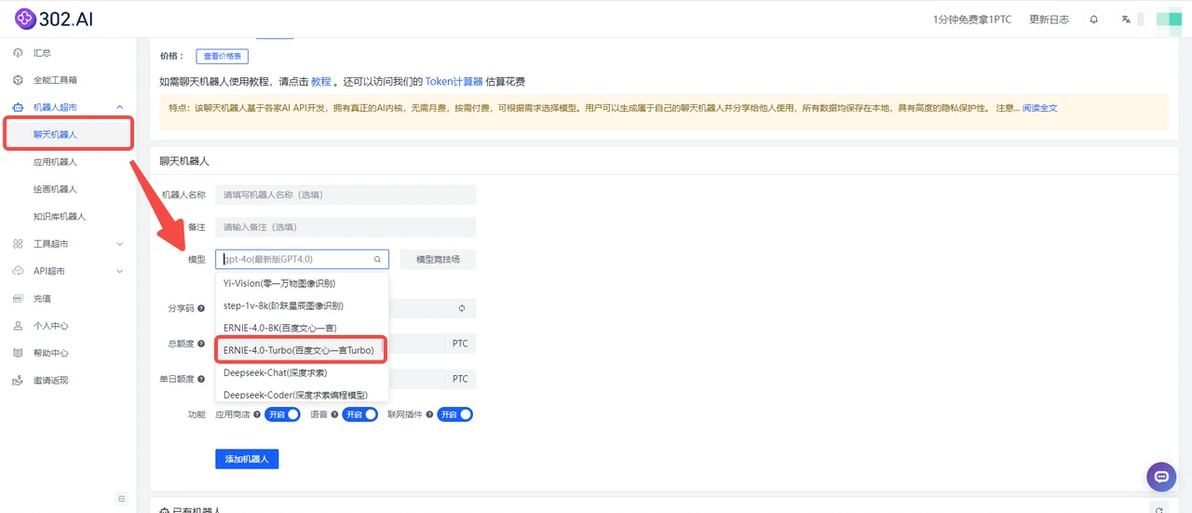The height and width of the screenshot is (513, 1192).
Task: Click the 邀请返现 text in sidebar
Action: (51, 380)
